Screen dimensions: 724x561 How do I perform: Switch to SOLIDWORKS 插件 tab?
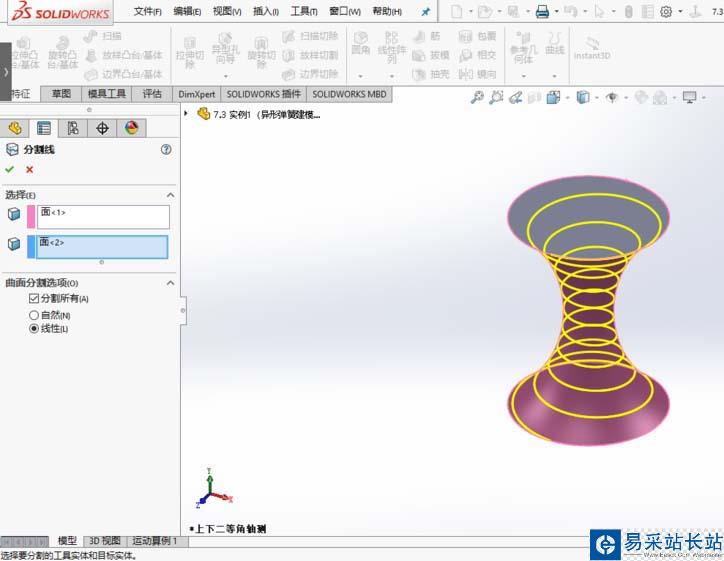pos(264,94)
